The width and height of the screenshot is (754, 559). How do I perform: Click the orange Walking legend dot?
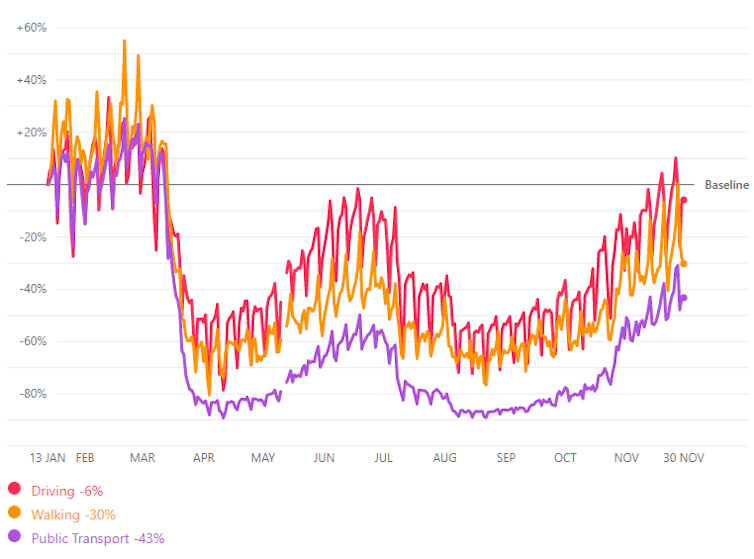point(14,514)
